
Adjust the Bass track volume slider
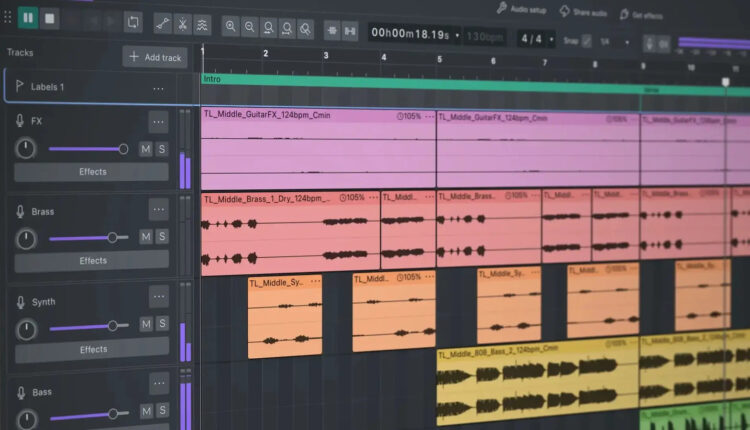click(x=90, y=415)
